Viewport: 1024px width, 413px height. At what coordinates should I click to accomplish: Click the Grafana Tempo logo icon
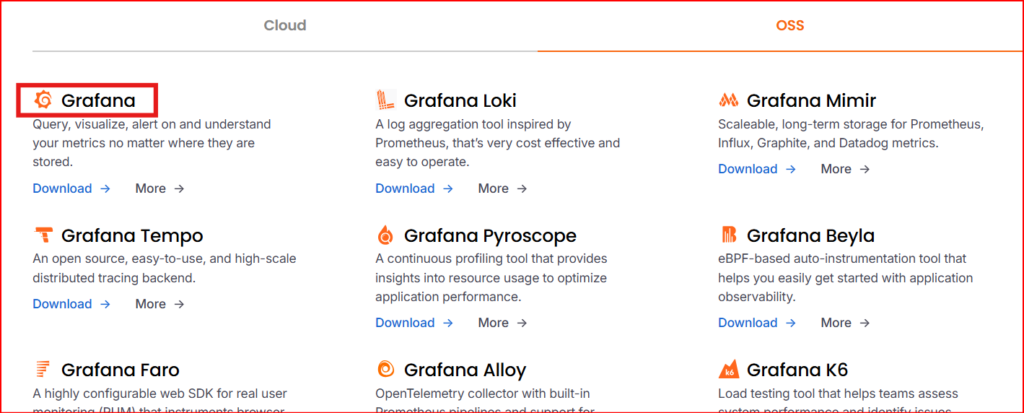[43, 234]
